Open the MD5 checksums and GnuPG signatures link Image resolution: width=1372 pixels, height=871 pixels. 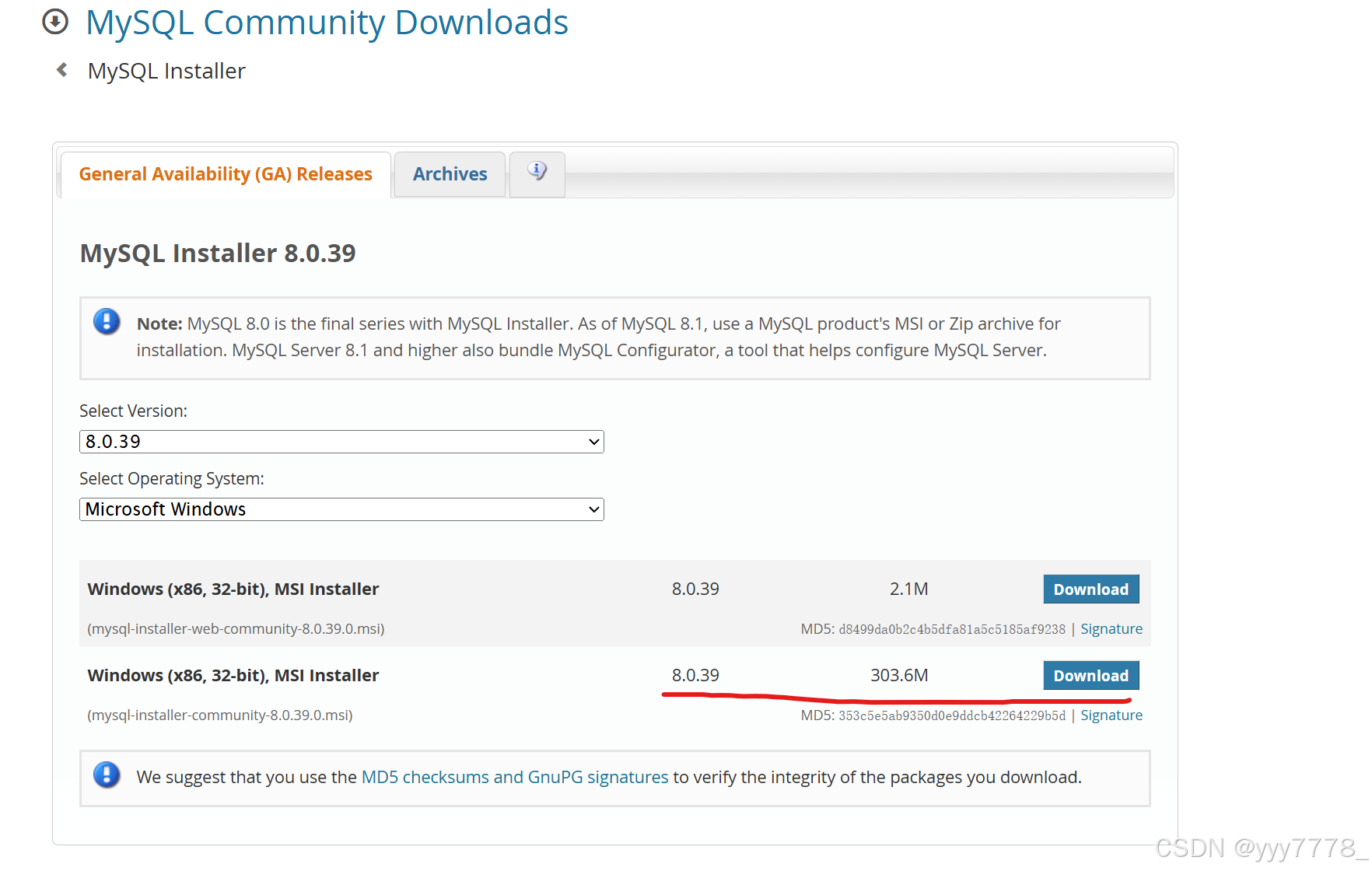[x=515, y=776]
